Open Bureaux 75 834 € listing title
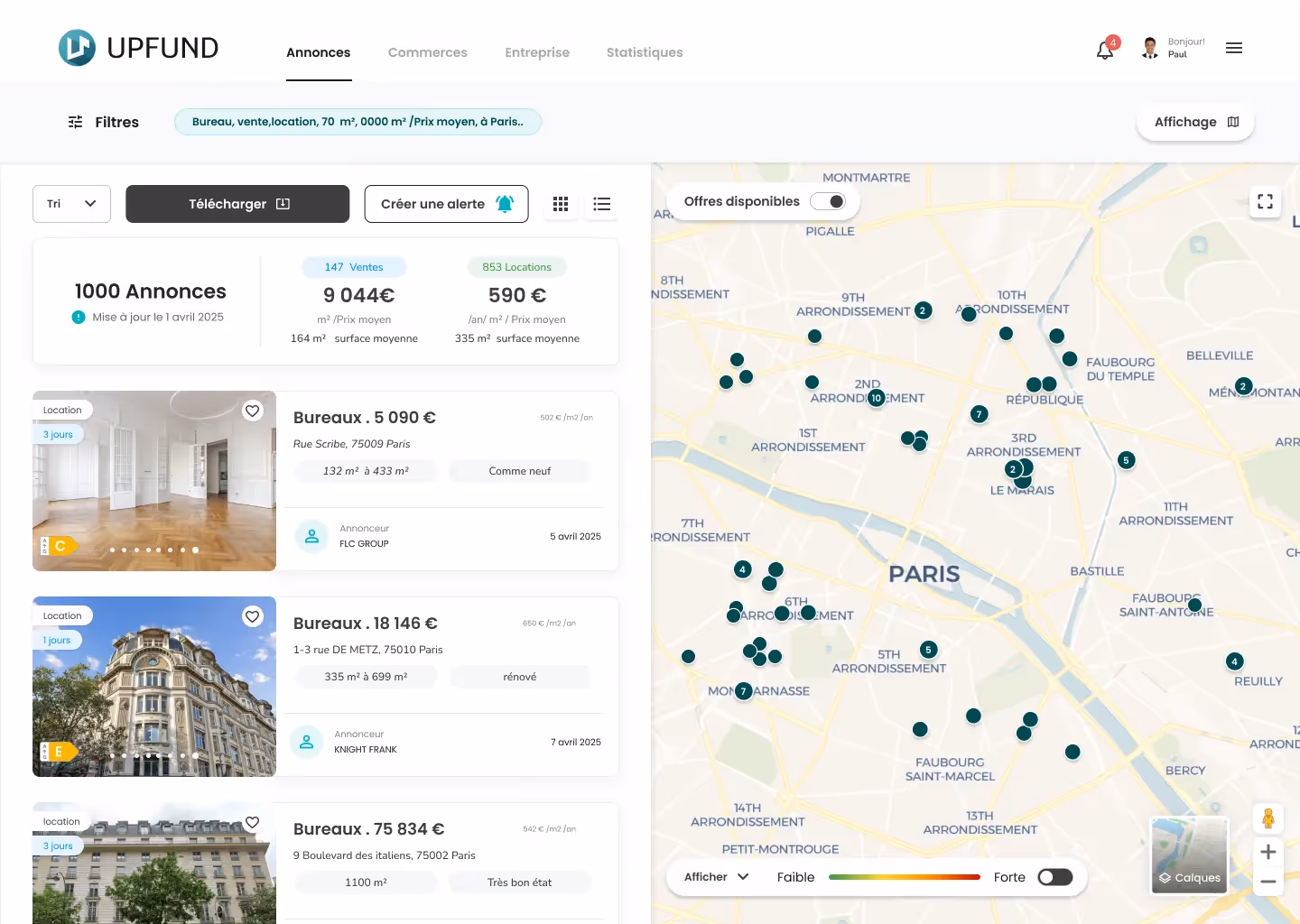The image size is (1300, 924). coord(369,829)
